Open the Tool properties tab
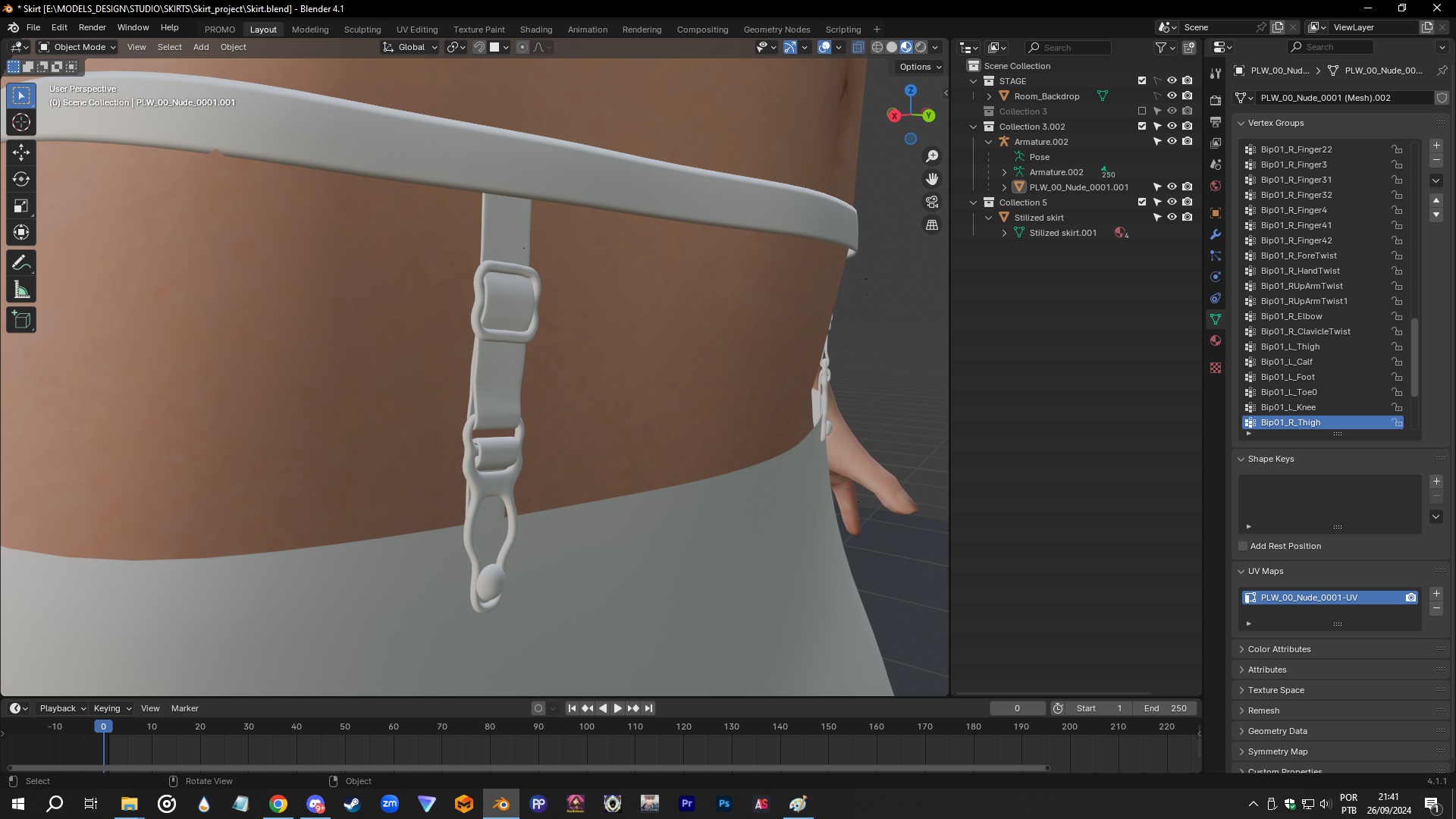Screen dimensions: 1456x819 [1216, 74]
